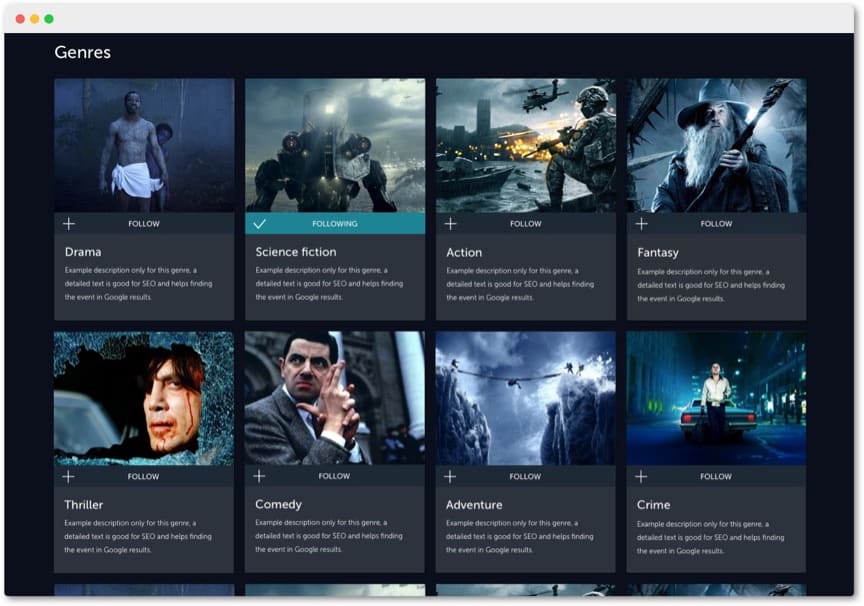Follow the Thriller genre
Viewport: 864px width, 606px height.
tap(143, 477)
